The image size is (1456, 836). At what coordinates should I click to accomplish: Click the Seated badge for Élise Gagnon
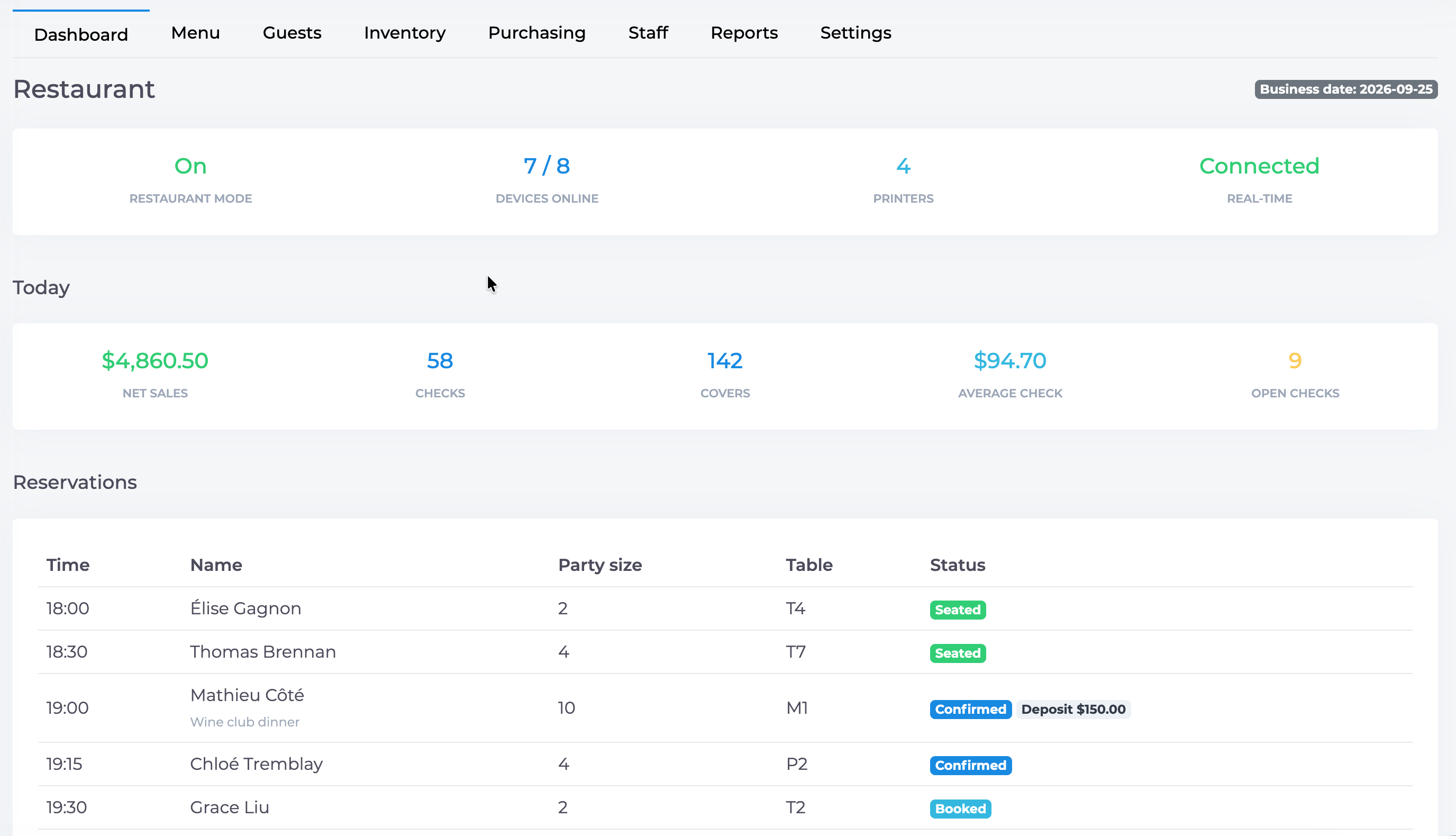click(958, 610)
